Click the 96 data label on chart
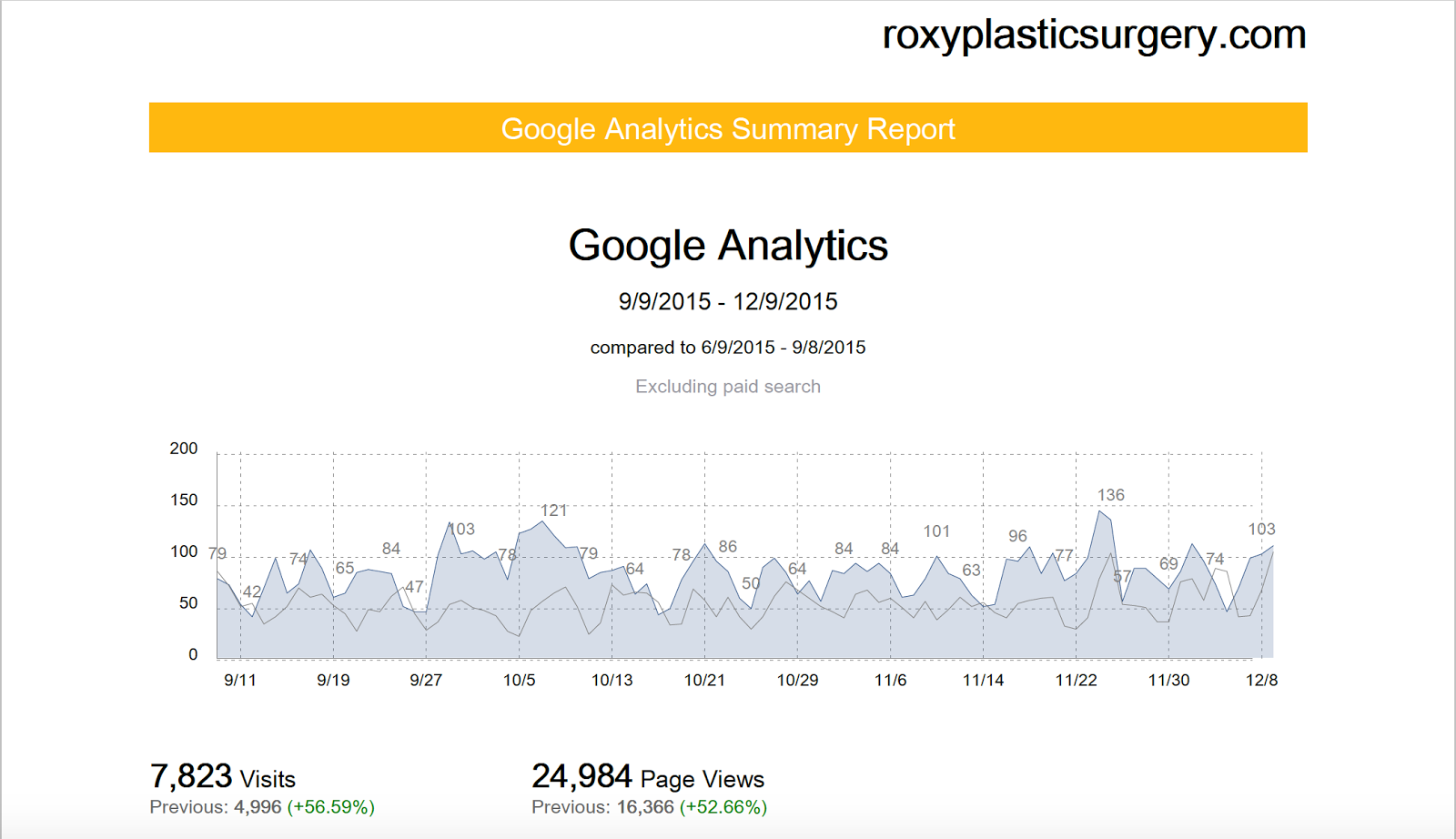Viewport: 1456px width, 839px height. click(x=1018, y=537)
